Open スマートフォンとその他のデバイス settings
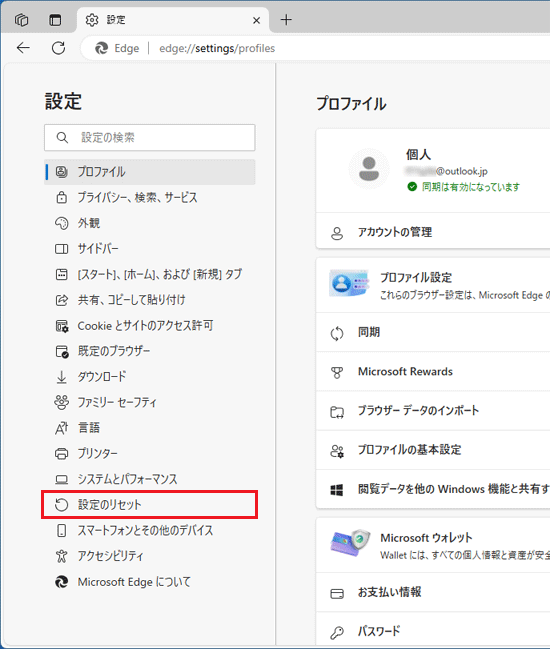550x649 pixels. click(x=150, y=531)
